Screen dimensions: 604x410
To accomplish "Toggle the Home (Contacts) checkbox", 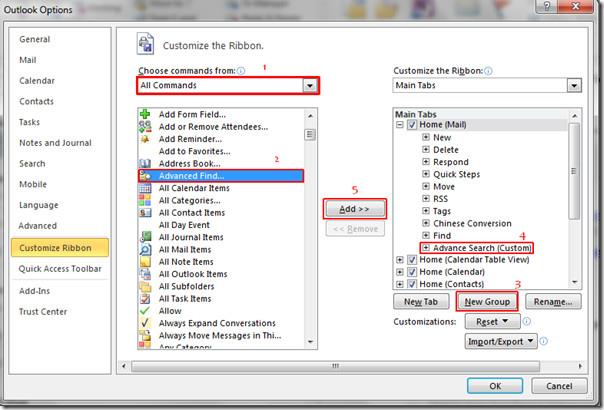I will pos(412,284).
